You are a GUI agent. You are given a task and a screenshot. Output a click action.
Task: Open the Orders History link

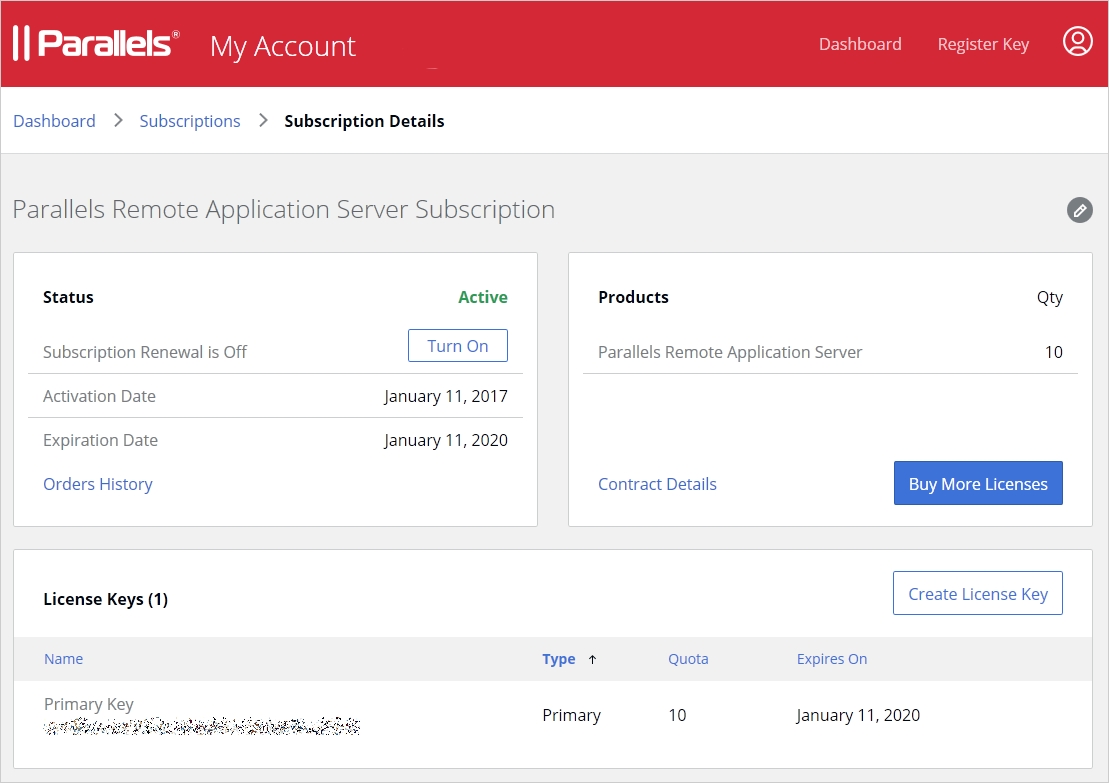(98, 484)
